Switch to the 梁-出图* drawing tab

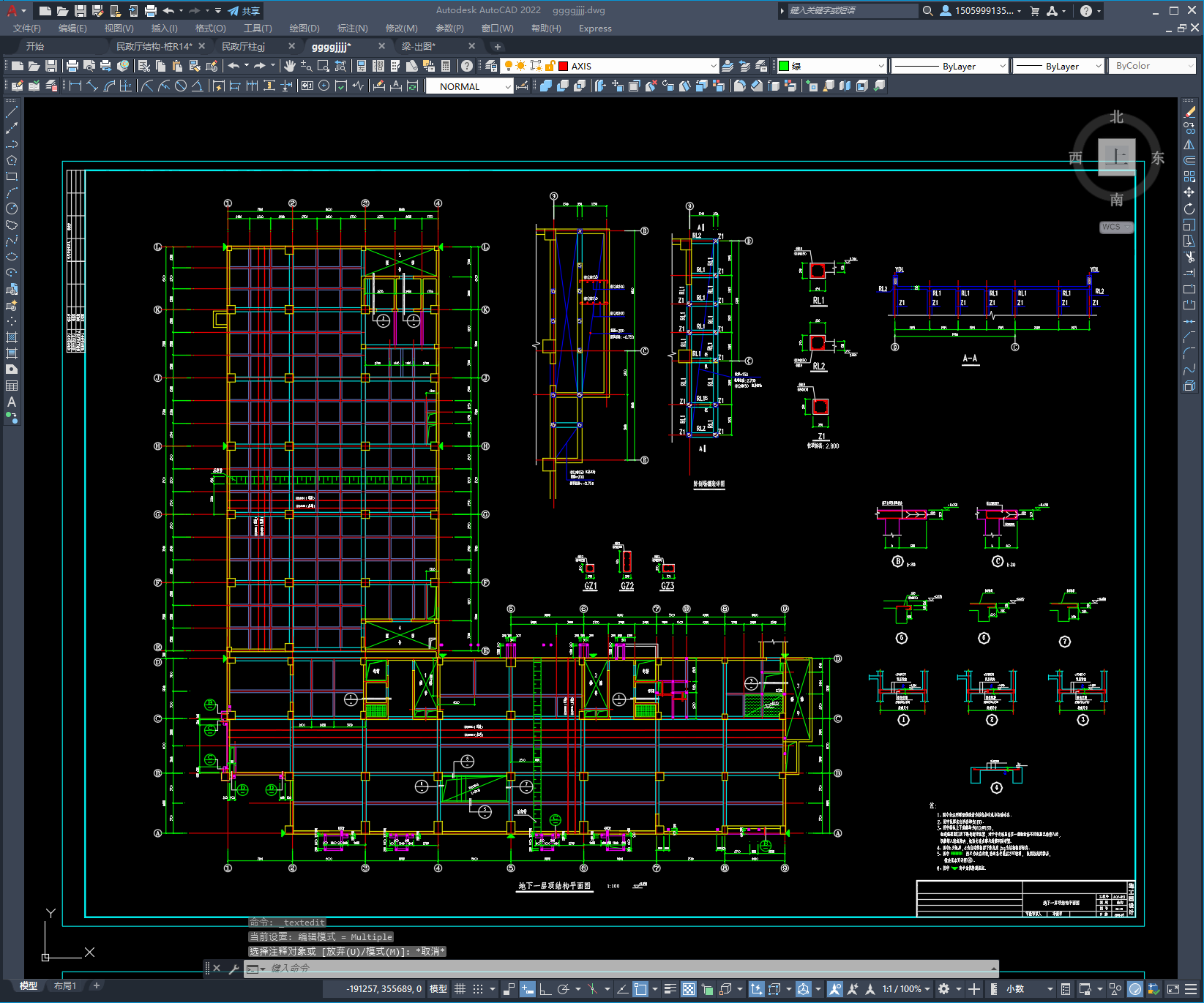pos(419,46)
